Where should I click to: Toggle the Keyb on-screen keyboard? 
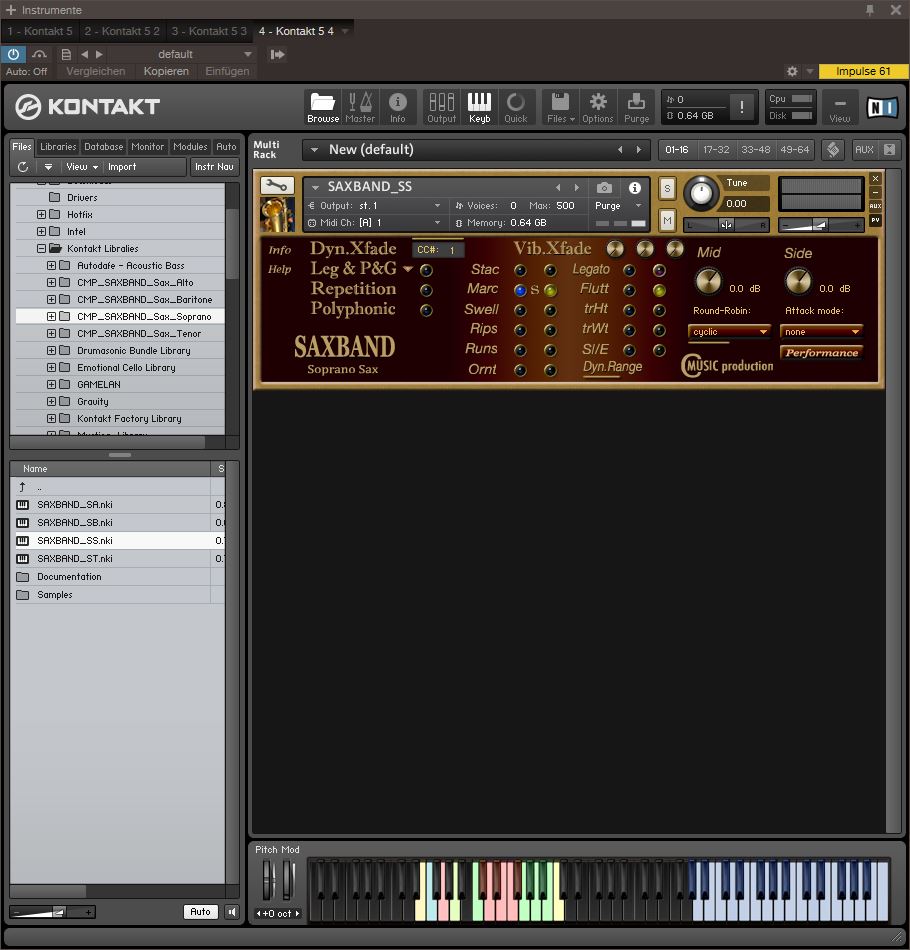[x=479, y=107]
